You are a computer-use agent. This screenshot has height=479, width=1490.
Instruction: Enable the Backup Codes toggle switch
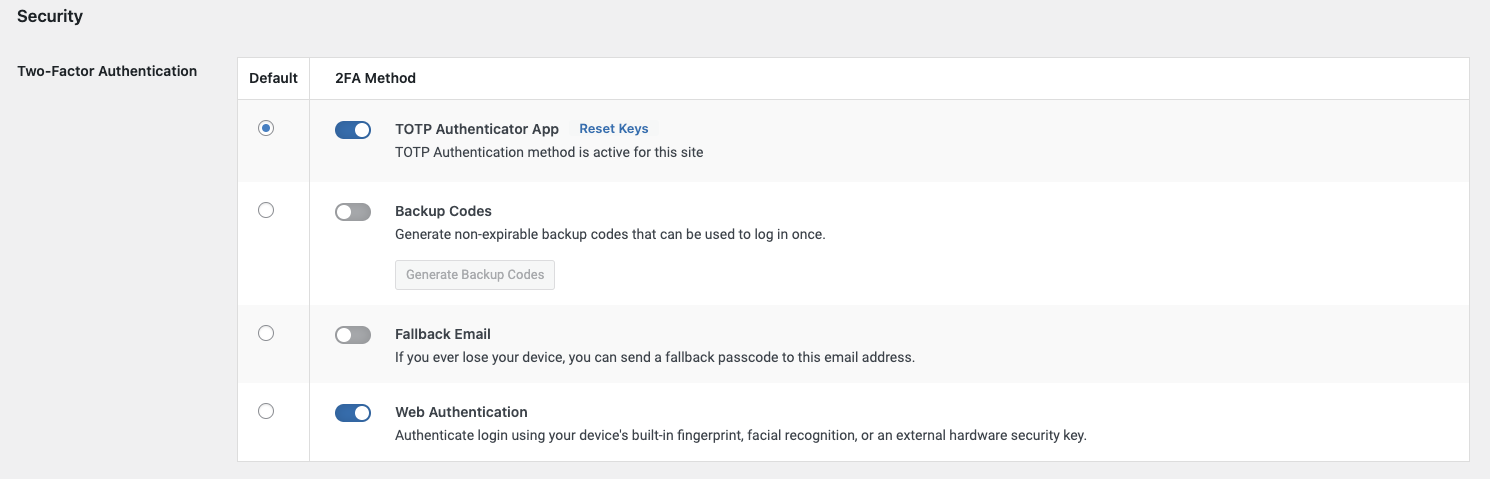coord(353,212)
